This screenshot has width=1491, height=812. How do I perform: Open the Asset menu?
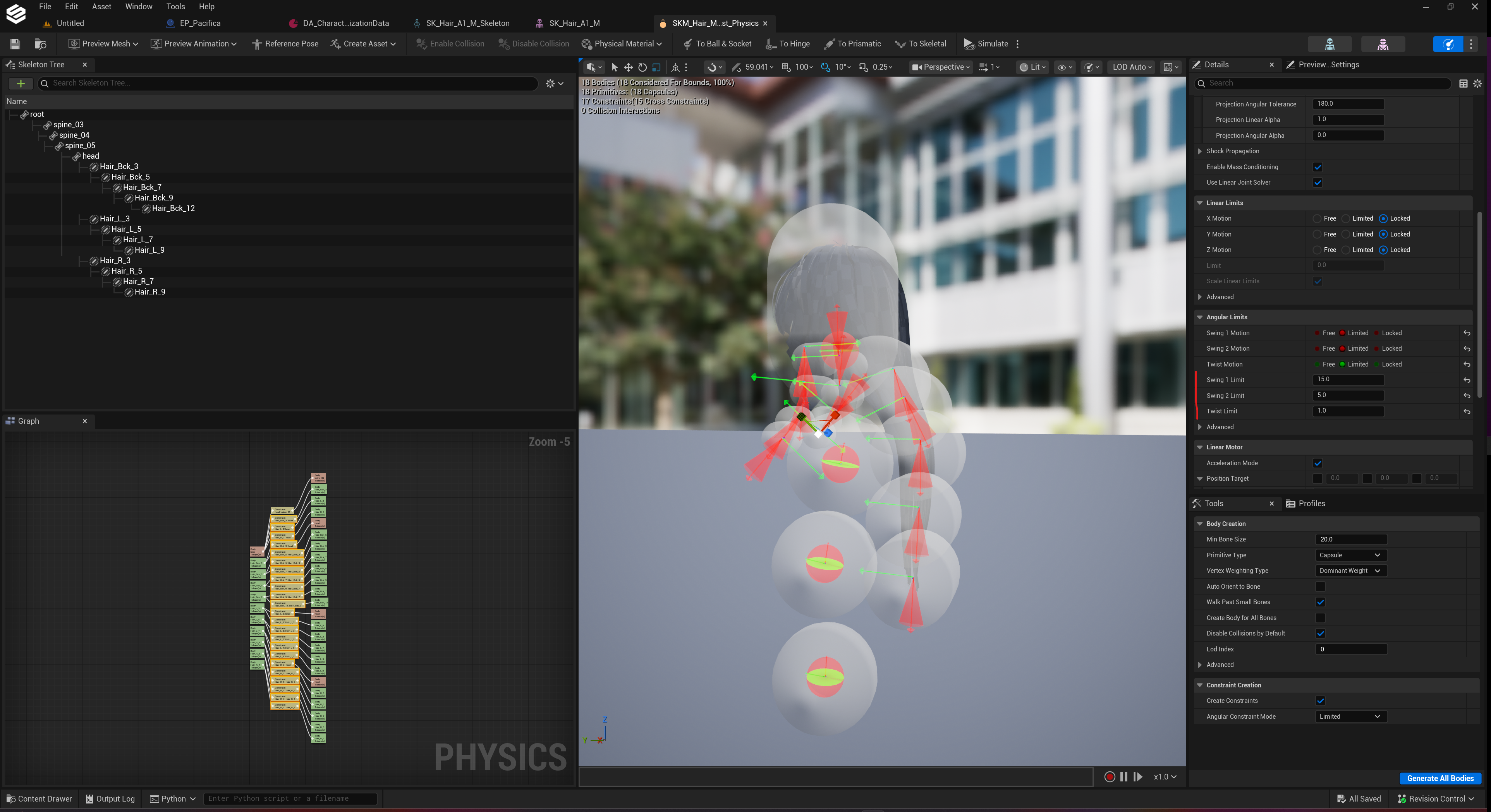101,6
